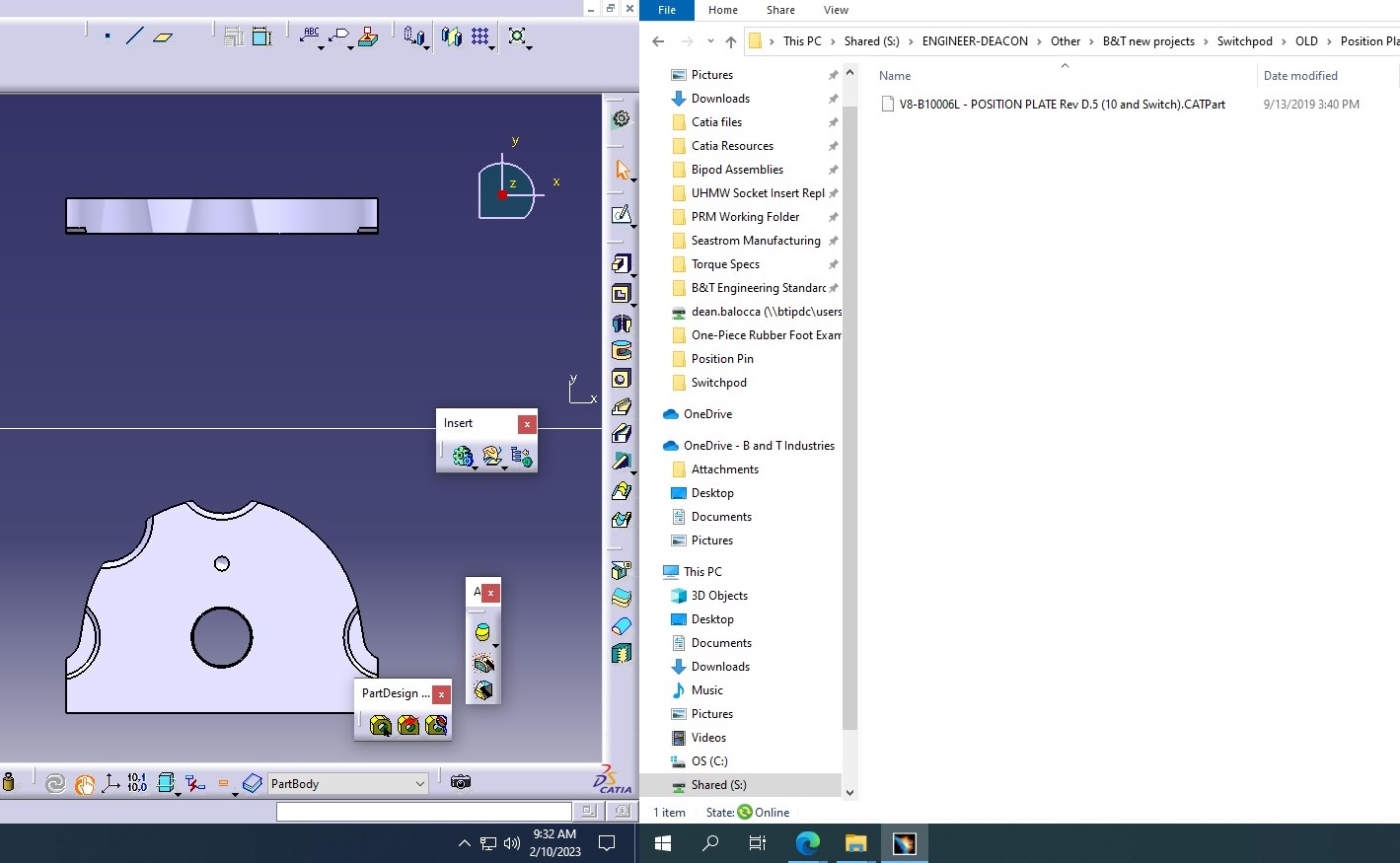
Task: Click the Axis System icon
Action: coord(111,784)
